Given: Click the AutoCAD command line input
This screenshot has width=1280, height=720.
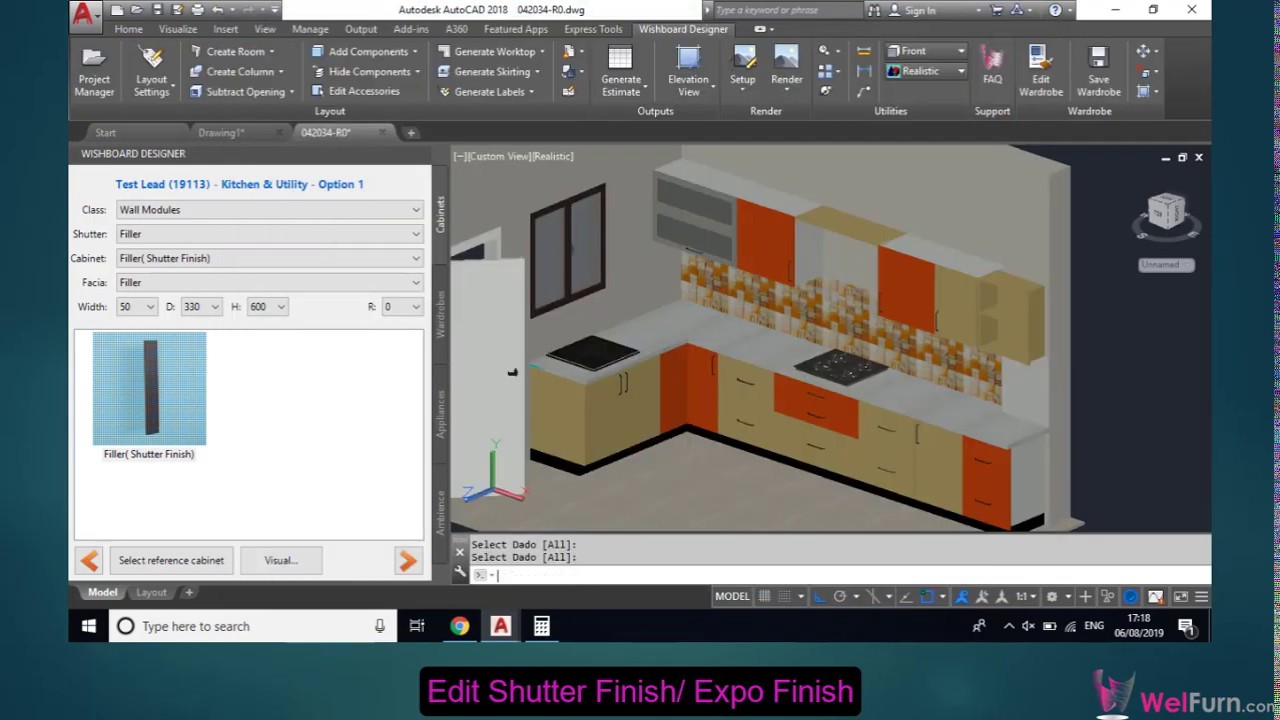Looking at the screenshot, I should coord(840,575).
